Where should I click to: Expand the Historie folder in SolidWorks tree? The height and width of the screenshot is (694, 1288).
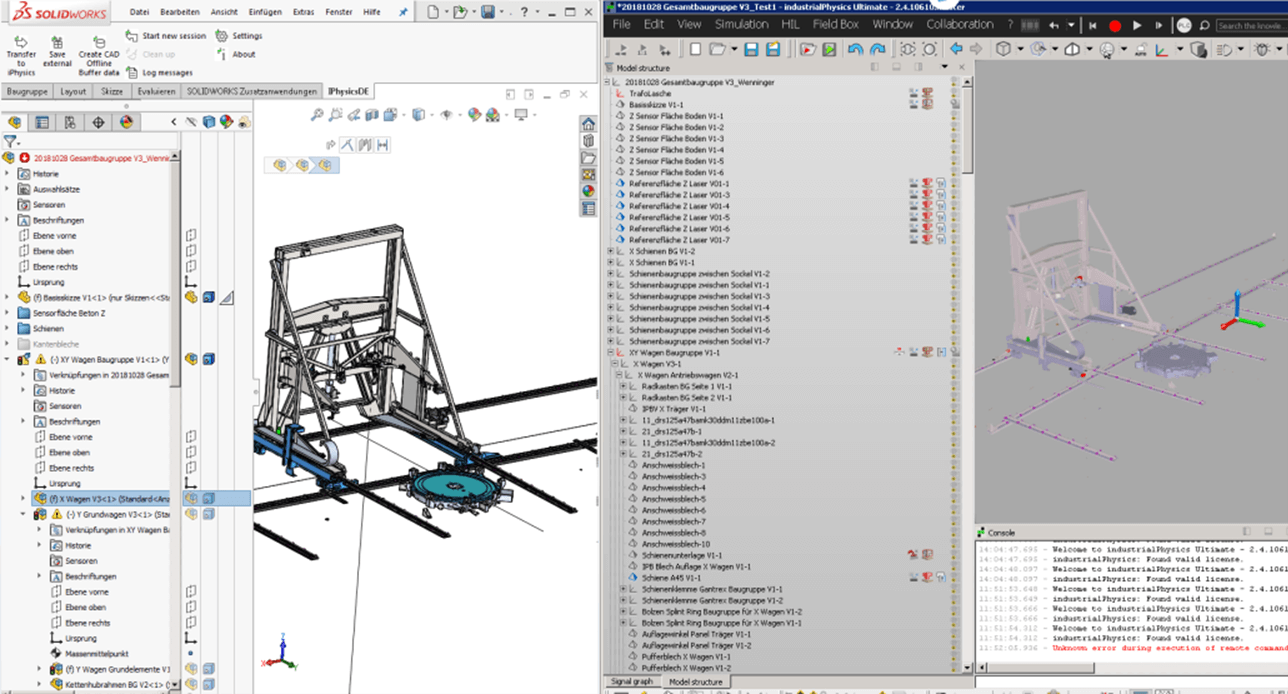(x=8, y=173)
